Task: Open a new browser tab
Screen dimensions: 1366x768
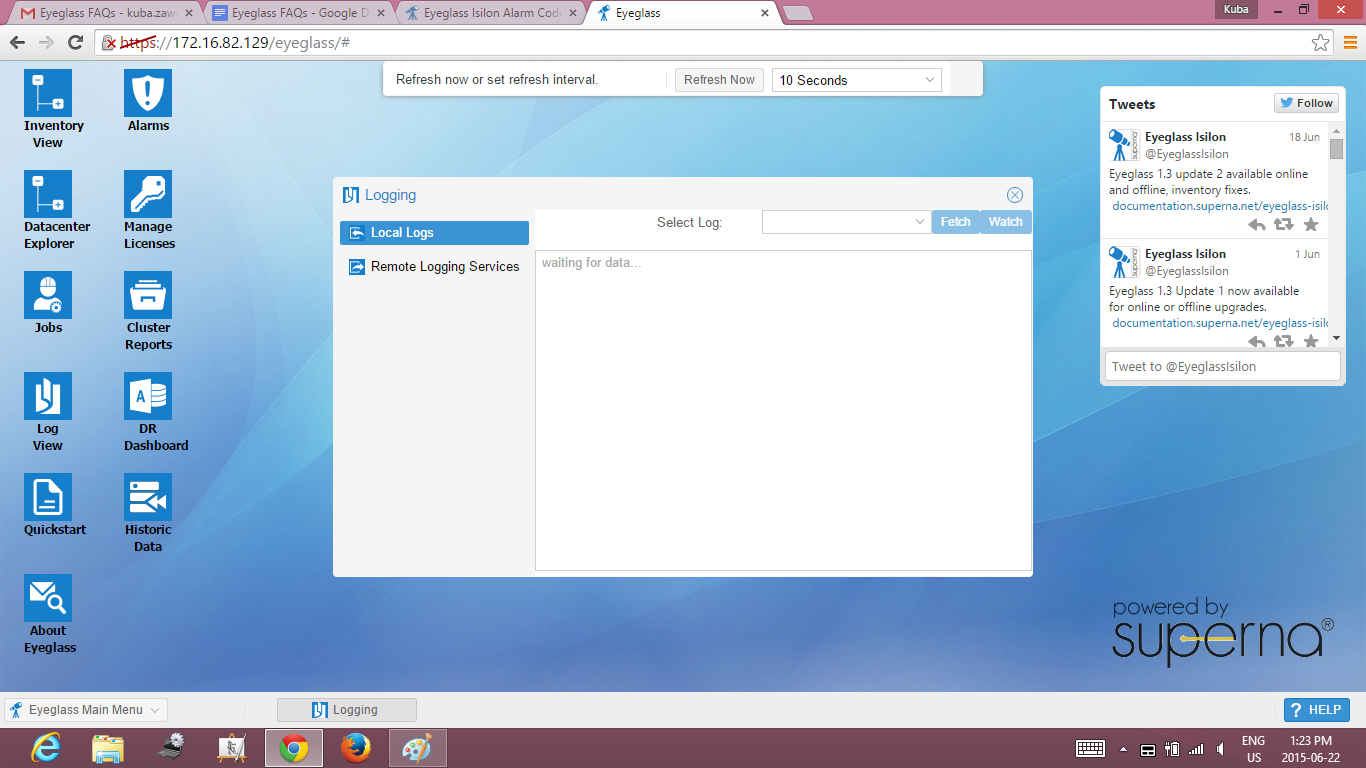Action: click(x=797, y=13)
